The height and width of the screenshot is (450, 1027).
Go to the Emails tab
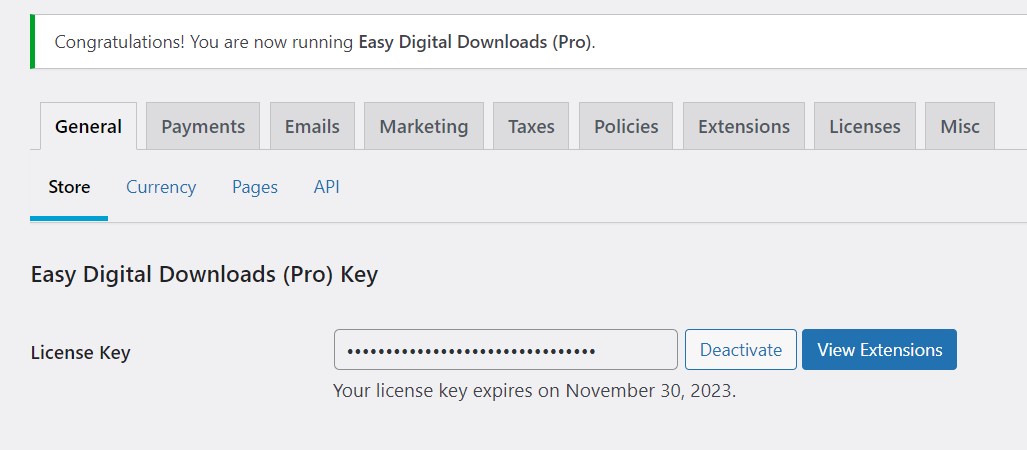pos(312,127)
